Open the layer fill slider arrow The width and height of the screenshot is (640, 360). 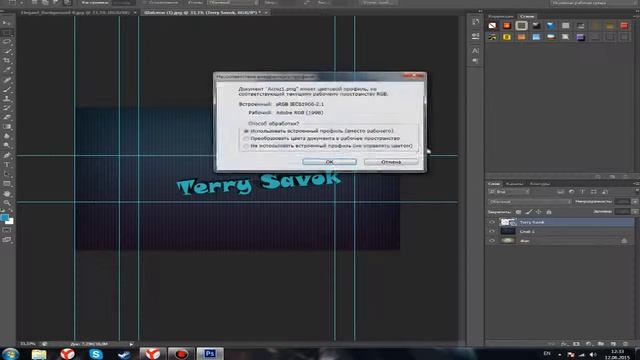pyautogui.click(x=635, y=211)
